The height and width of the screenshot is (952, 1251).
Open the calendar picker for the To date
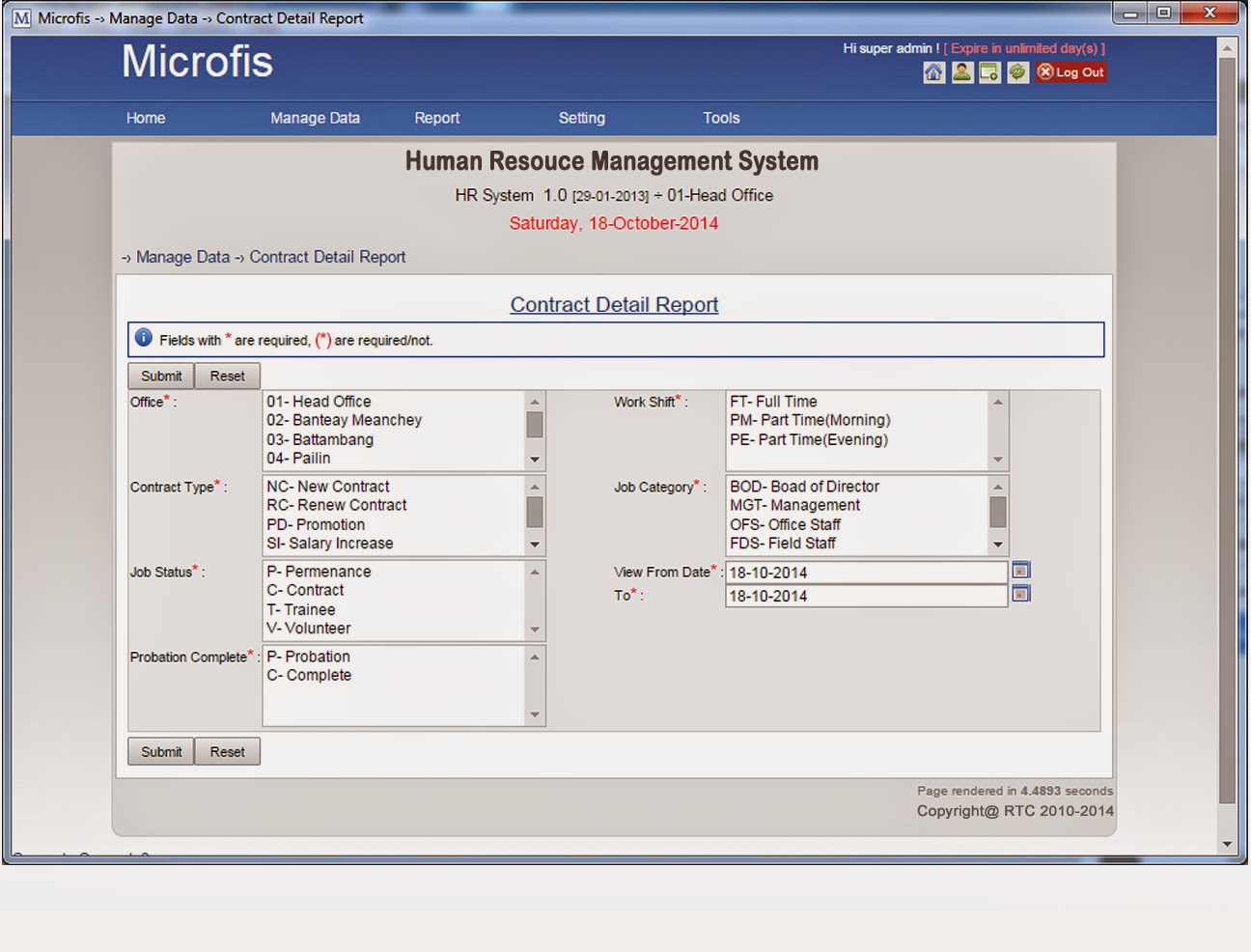1020,594
